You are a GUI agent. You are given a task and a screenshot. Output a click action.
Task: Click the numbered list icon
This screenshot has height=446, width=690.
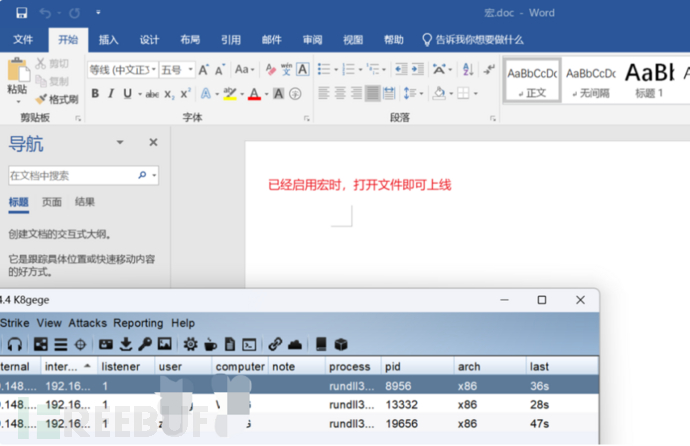(x=349, y=69)
